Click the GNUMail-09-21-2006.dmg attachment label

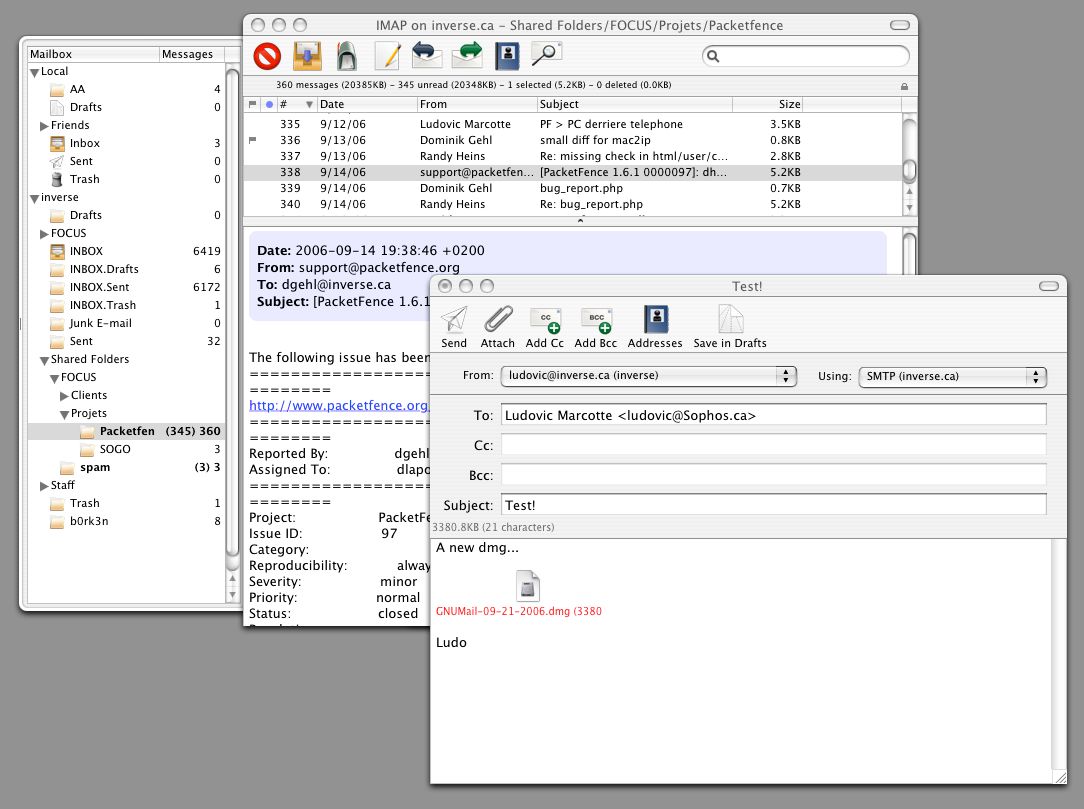pos(518,611)
